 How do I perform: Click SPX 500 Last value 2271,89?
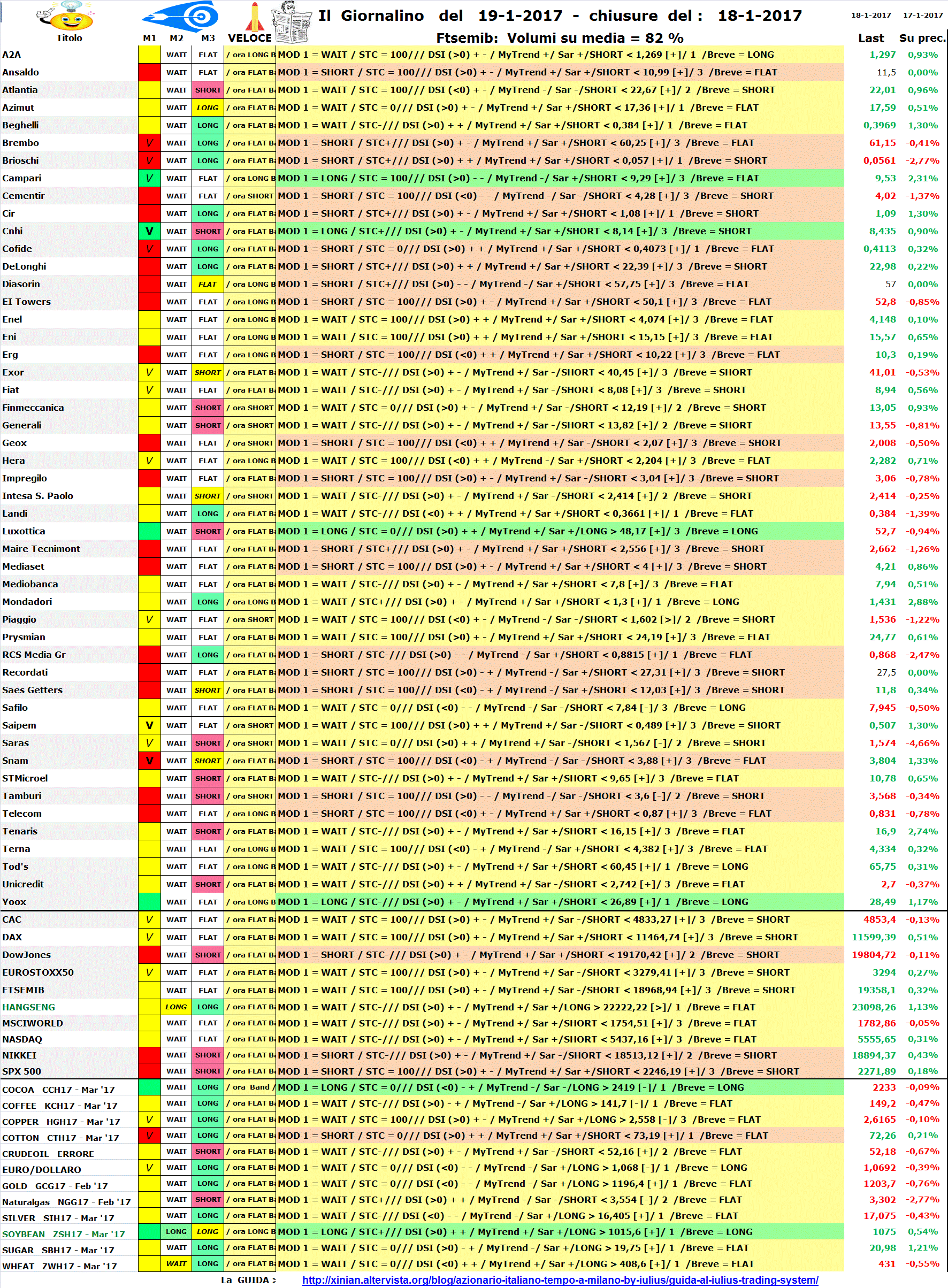(876, 1071)
